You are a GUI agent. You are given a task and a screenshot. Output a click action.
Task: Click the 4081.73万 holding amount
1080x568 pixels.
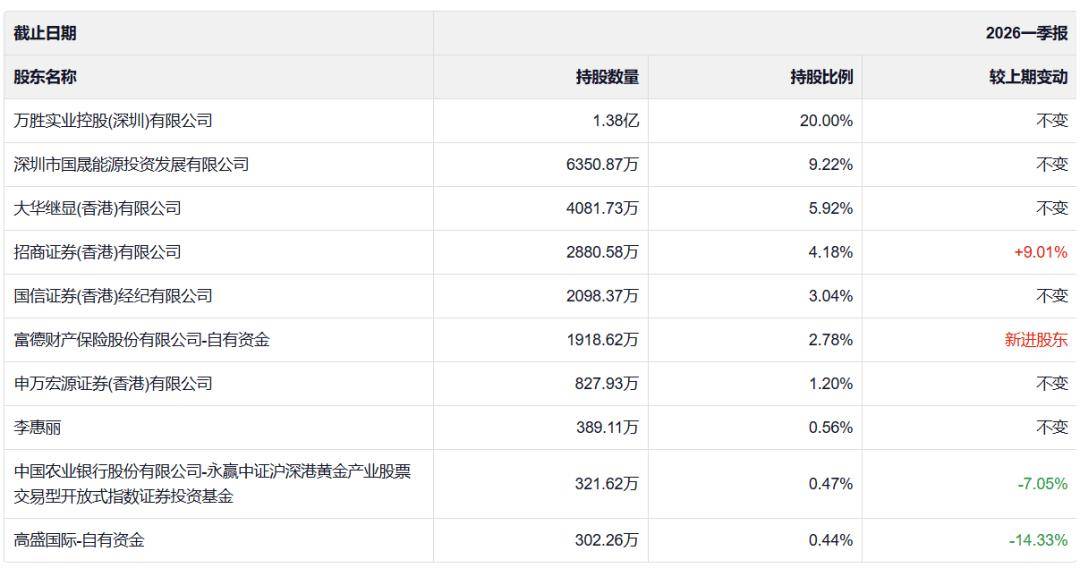(x=603, y=209)
